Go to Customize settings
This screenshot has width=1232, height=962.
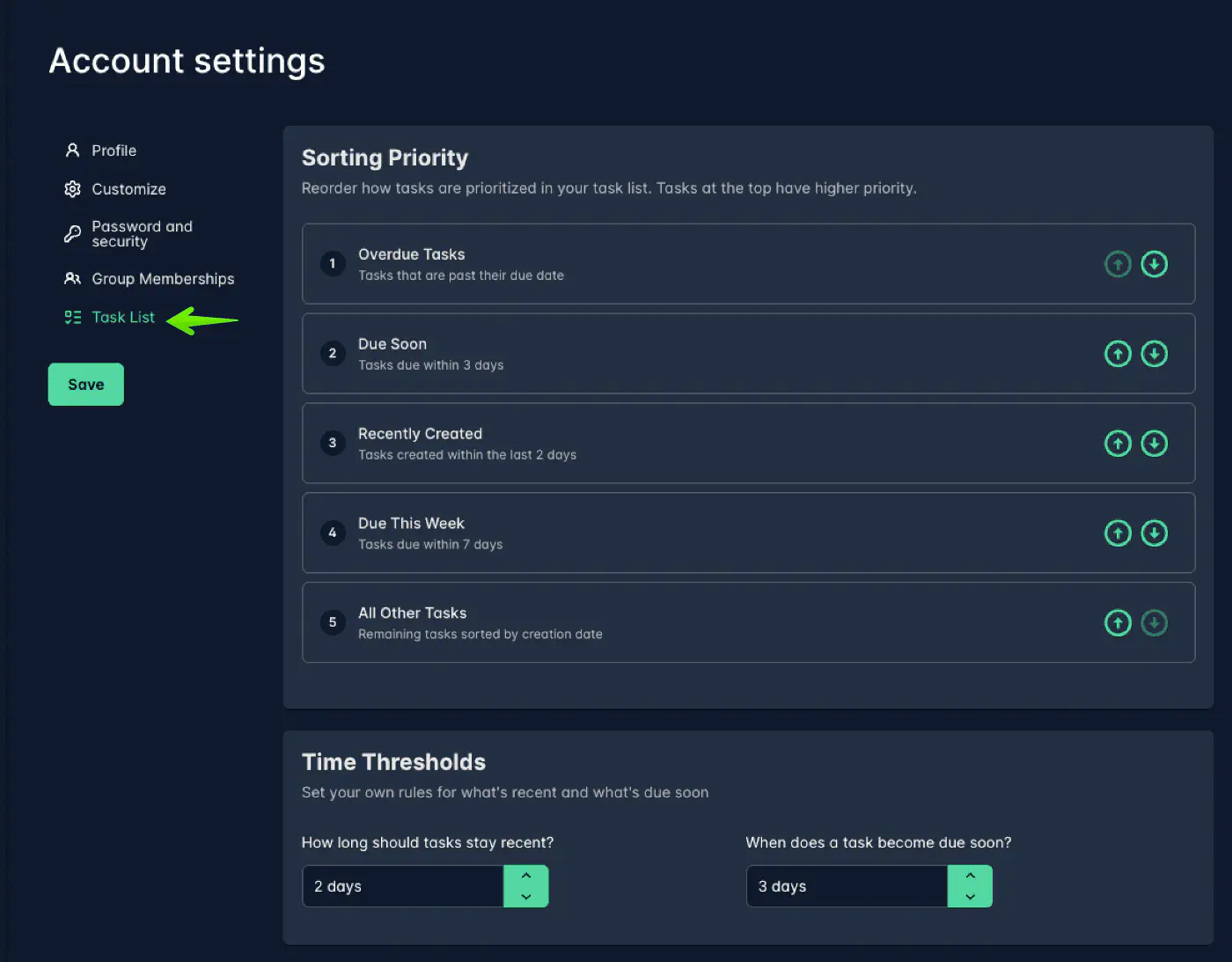click(x=128, y=189)
